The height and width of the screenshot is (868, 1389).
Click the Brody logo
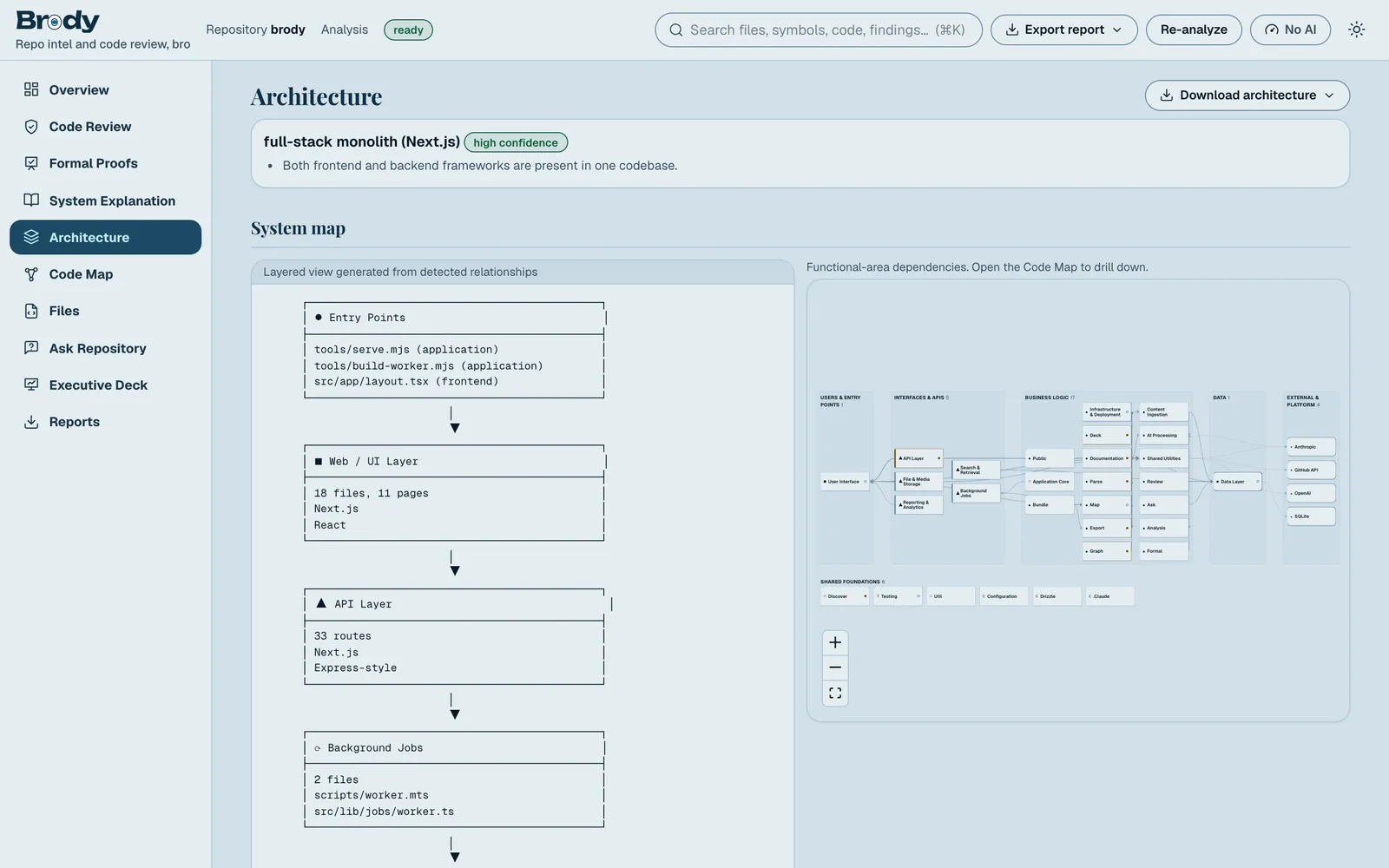58,21
